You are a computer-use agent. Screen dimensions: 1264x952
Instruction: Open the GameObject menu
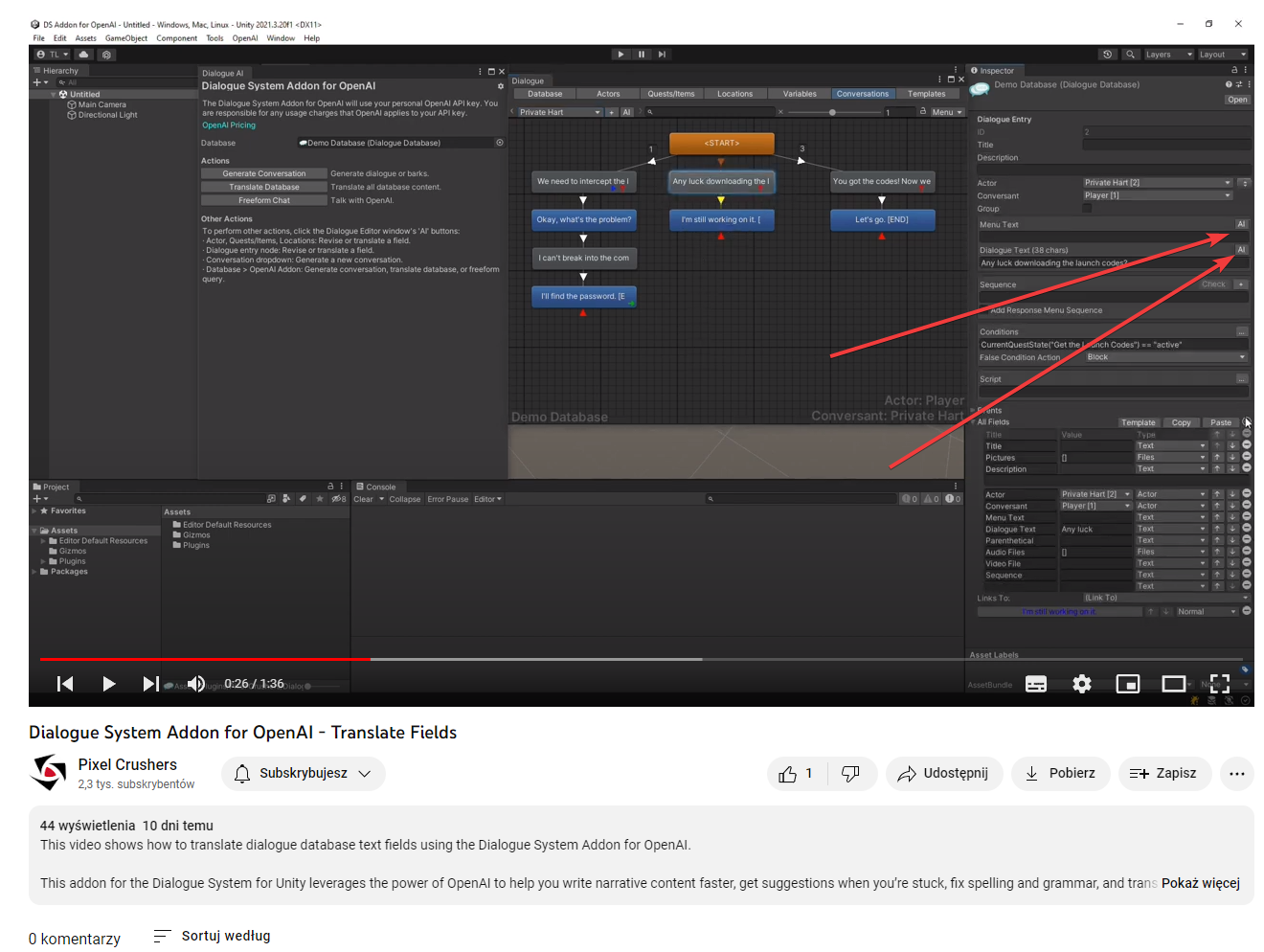click(x=126, y=38)
